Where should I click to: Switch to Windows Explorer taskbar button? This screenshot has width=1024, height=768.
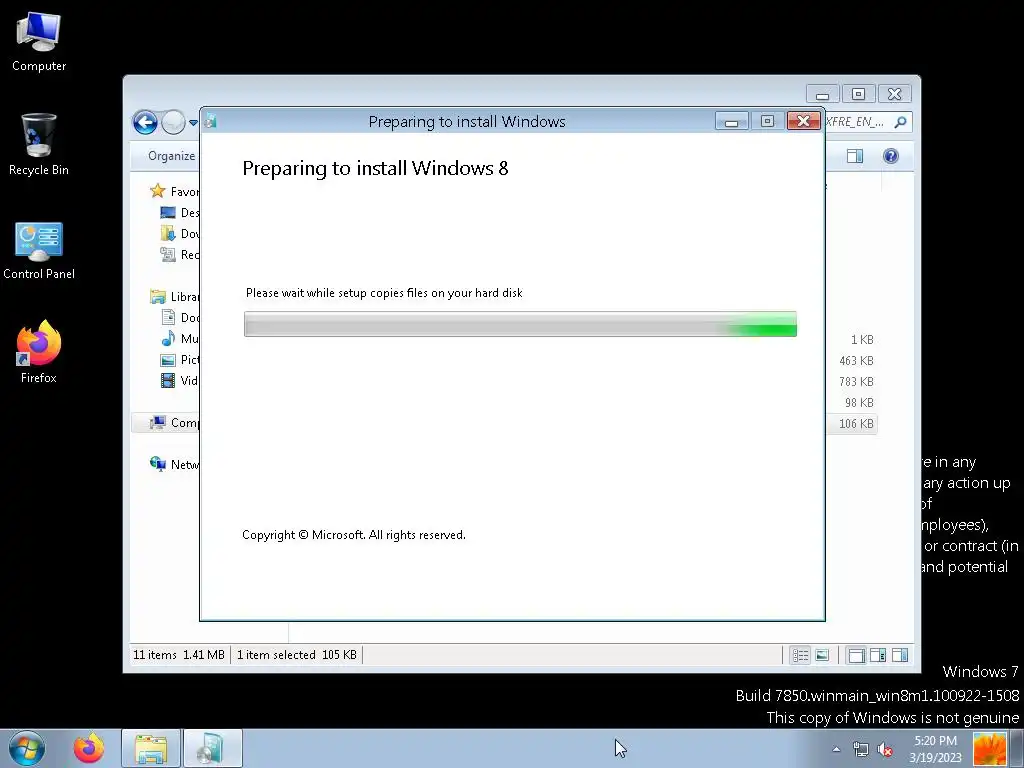pos(151,748)
